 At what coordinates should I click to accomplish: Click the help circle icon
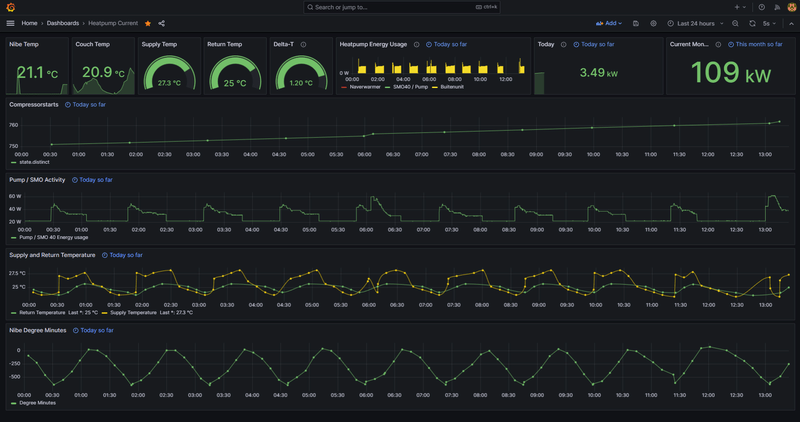click(x=762, y=7)
